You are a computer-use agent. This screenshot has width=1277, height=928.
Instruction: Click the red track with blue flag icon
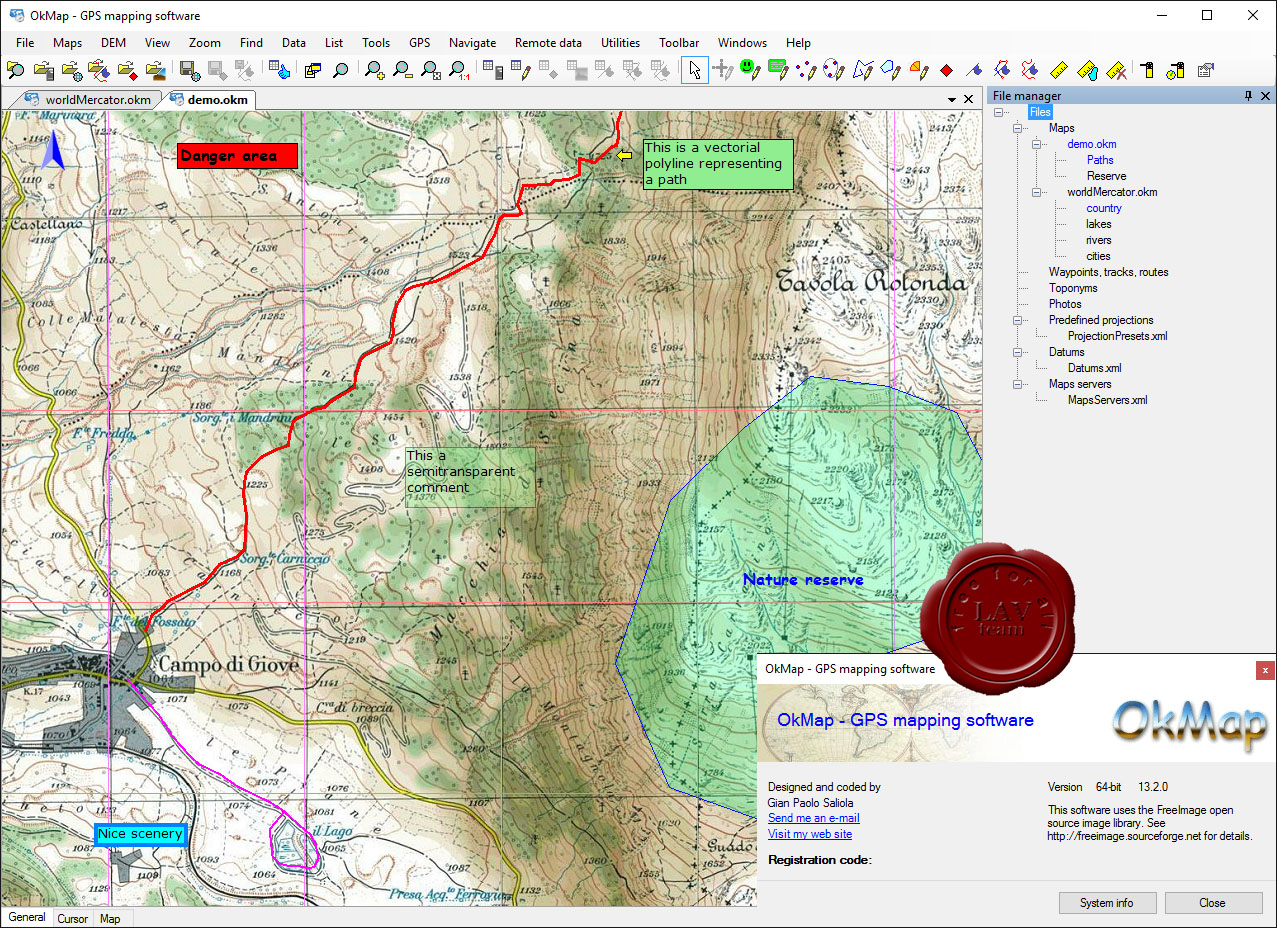(1029, 70)
